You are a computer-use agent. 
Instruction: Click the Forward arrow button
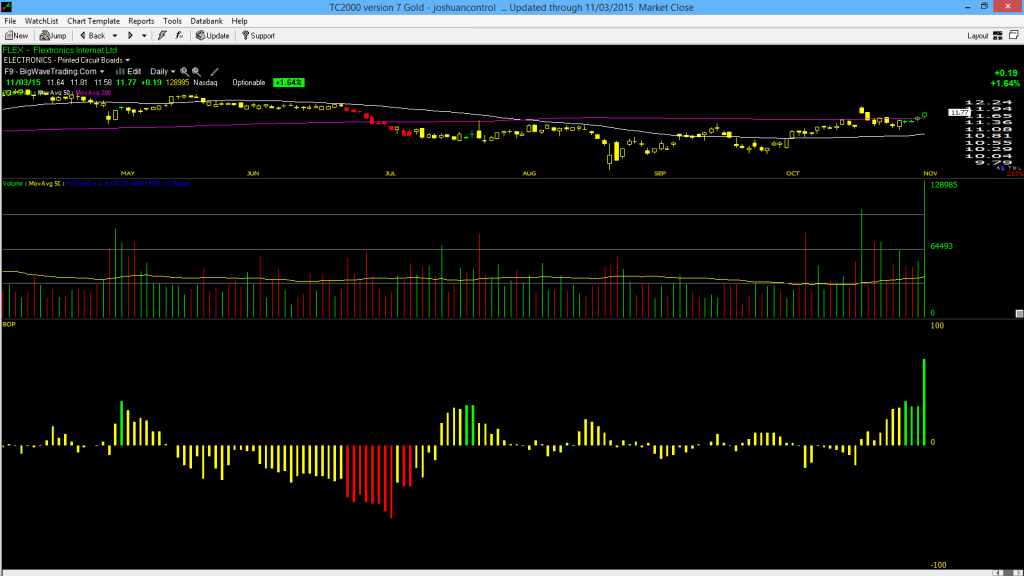[130, 36]
